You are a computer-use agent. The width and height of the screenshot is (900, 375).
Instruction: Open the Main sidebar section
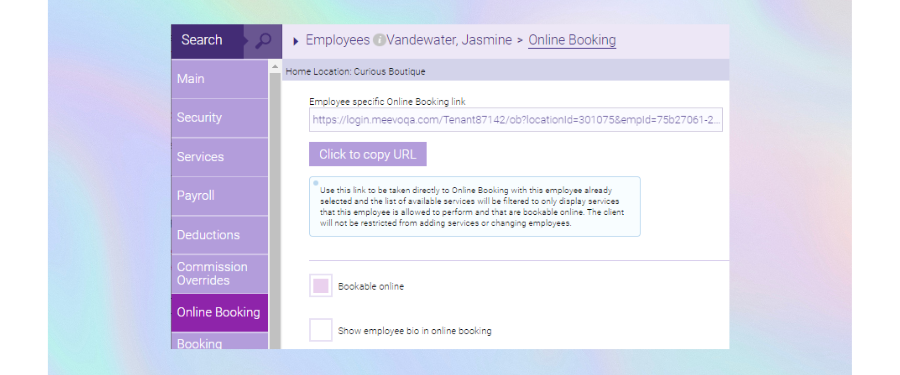[219, 79]
